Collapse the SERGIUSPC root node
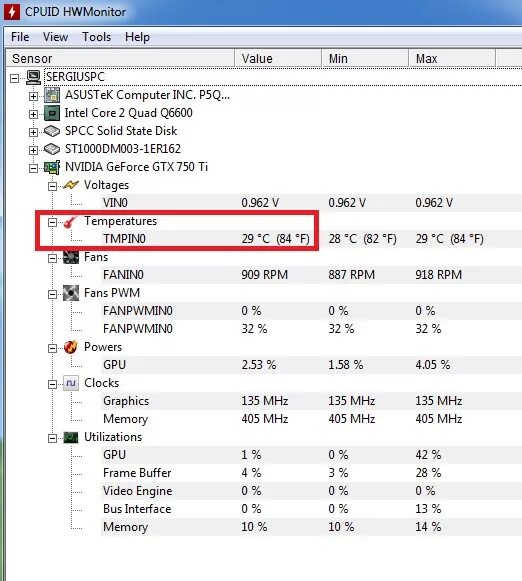This screenshot has height=581, width=522. (x=14, y=78)
